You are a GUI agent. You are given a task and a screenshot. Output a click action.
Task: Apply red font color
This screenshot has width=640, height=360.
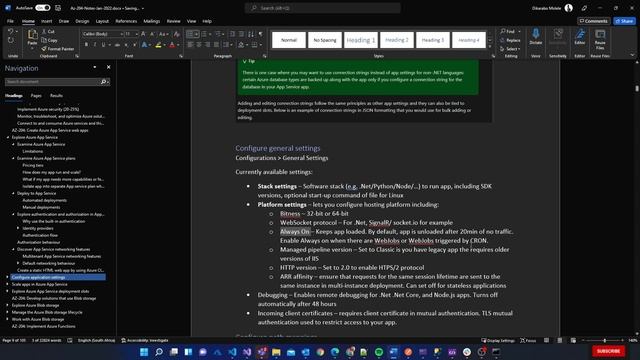172,44
